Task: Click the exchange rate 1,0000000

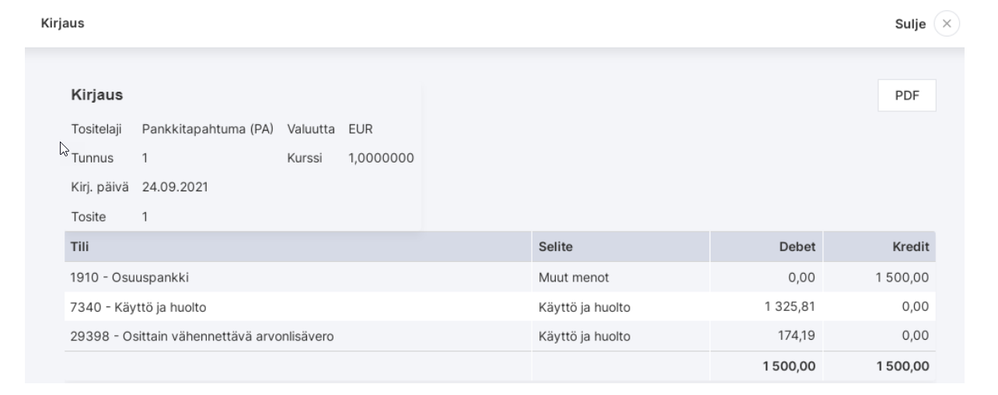Action: click(x=381, y=158)
